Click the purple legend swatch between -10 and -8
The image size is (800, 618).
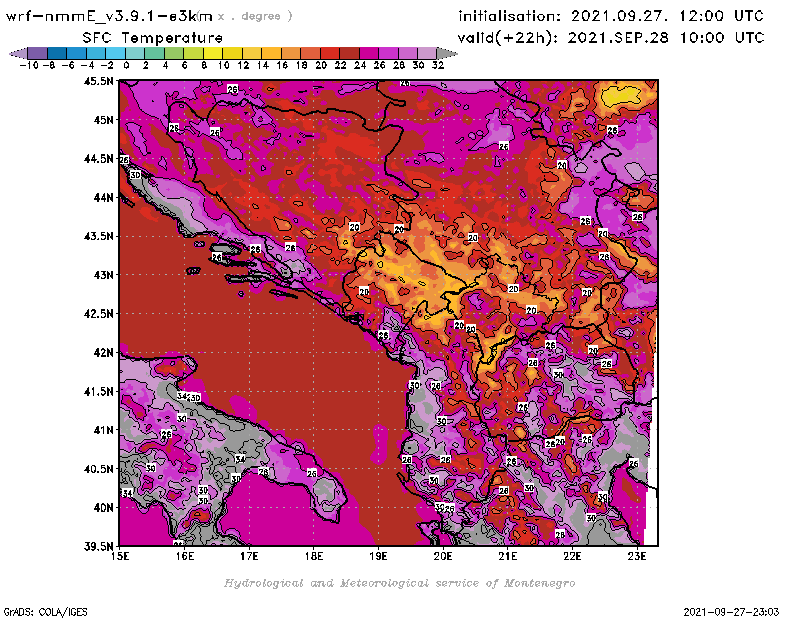coord(38,53)
